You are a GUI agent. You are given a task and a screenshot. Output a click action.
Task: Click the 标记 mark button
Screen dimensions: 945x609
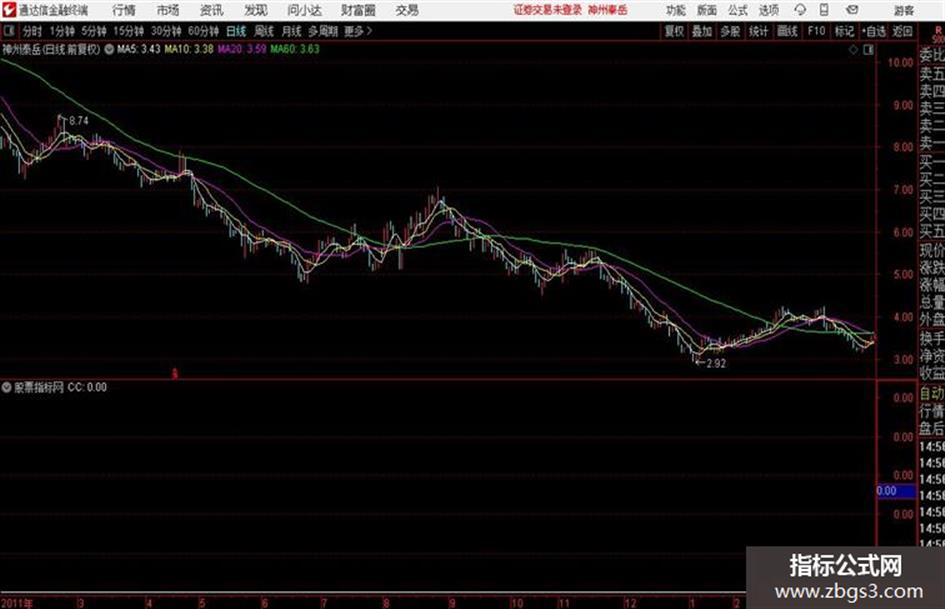click(844, 31)
